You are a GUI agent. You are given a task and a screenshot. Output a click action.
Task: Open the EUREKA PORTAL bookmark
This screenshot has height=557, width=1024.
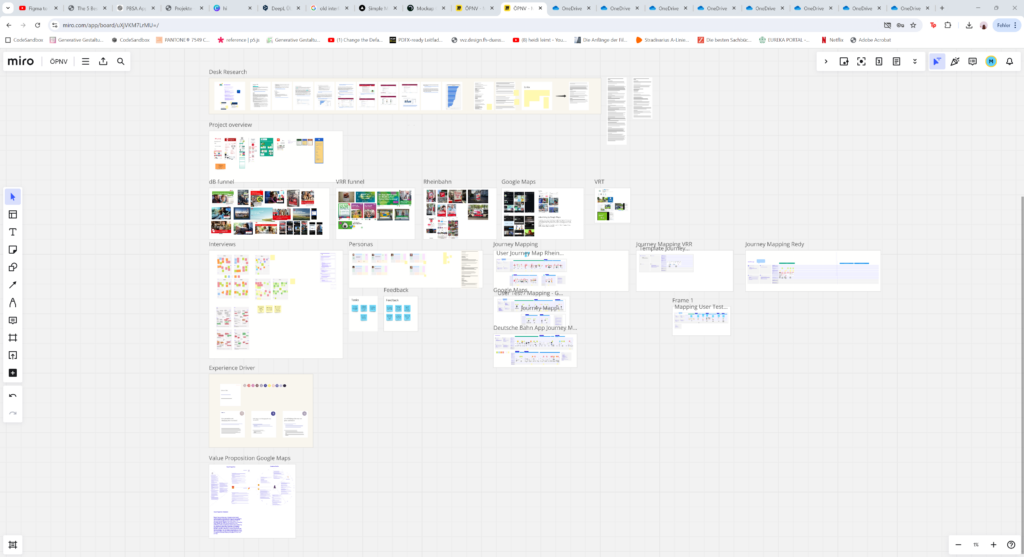click(784, 40)
